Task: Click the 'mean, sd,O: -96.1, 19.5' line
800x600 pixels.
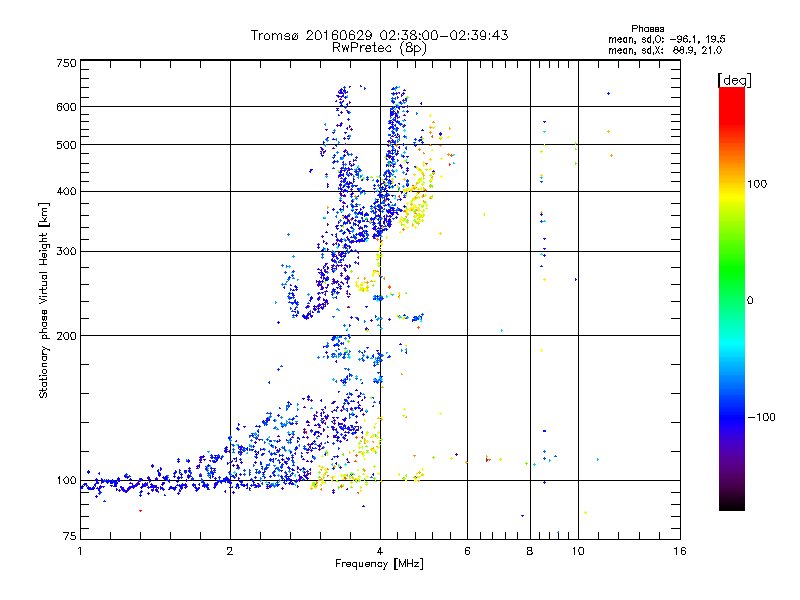Action: (x=666, y=39)
